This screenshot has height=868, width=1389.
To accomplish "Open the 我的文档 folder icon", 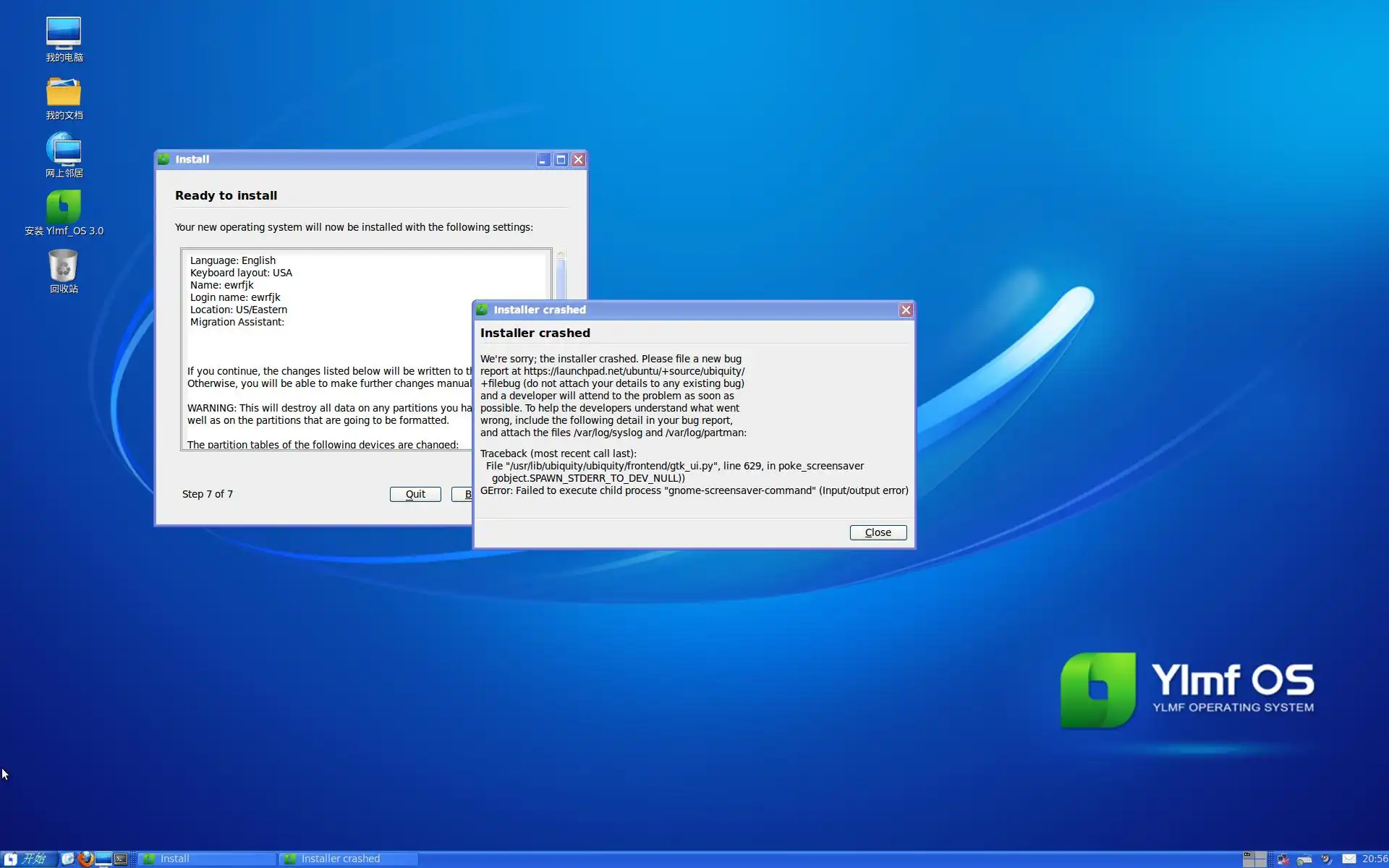I will [x=64, y=93].
